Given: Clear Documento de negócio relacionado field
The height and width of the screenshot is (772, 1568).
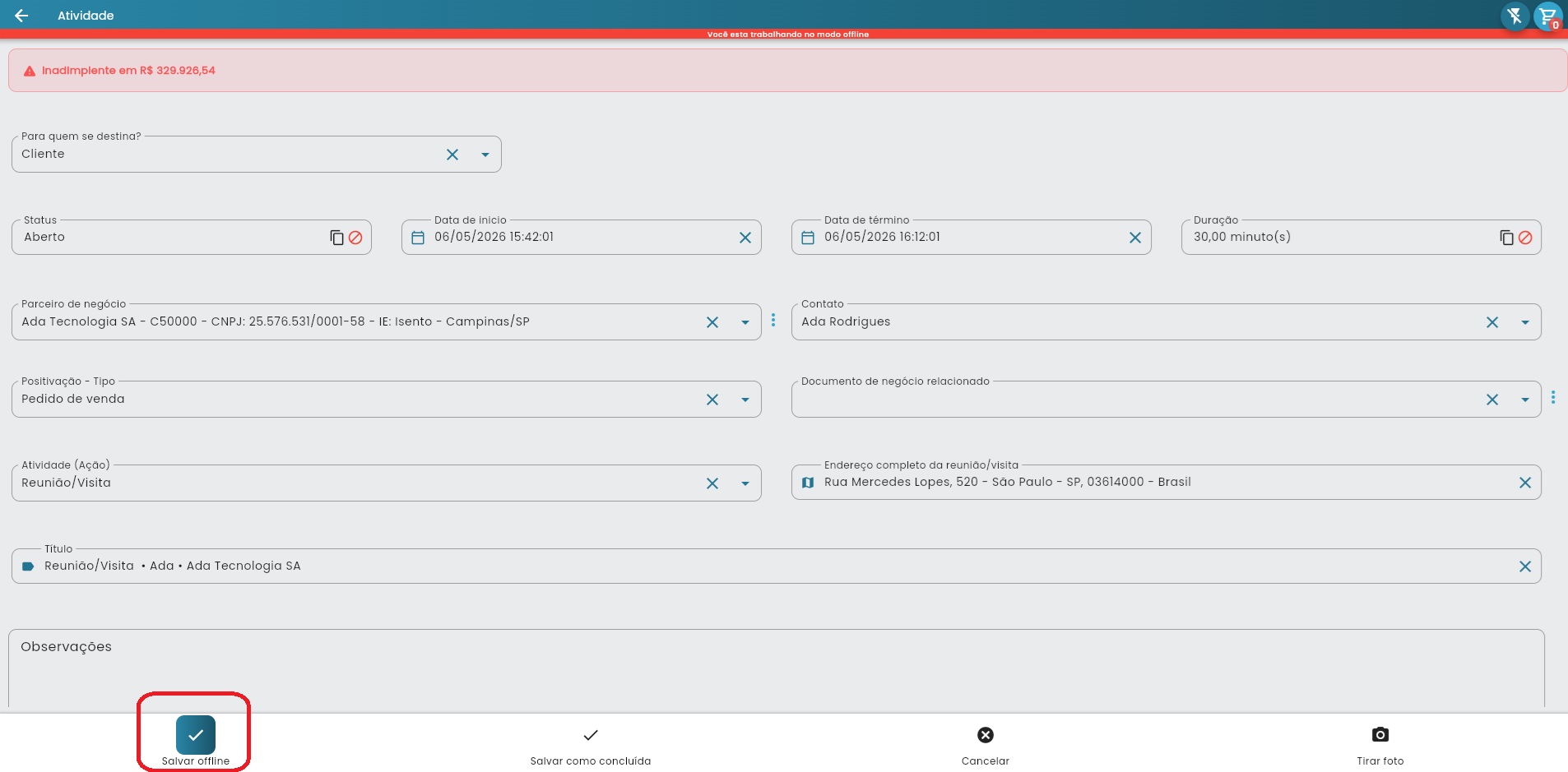Looking at the screenshot, I should click(x=1492, y=400).
